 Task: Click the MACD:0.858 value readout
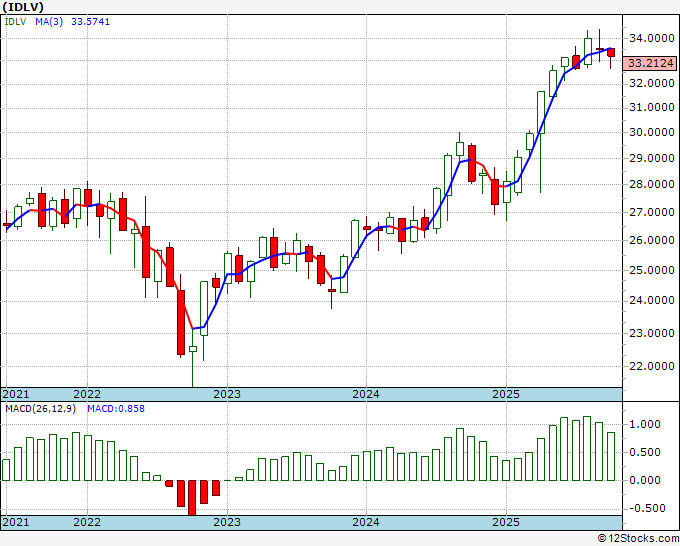coord(116,409)
